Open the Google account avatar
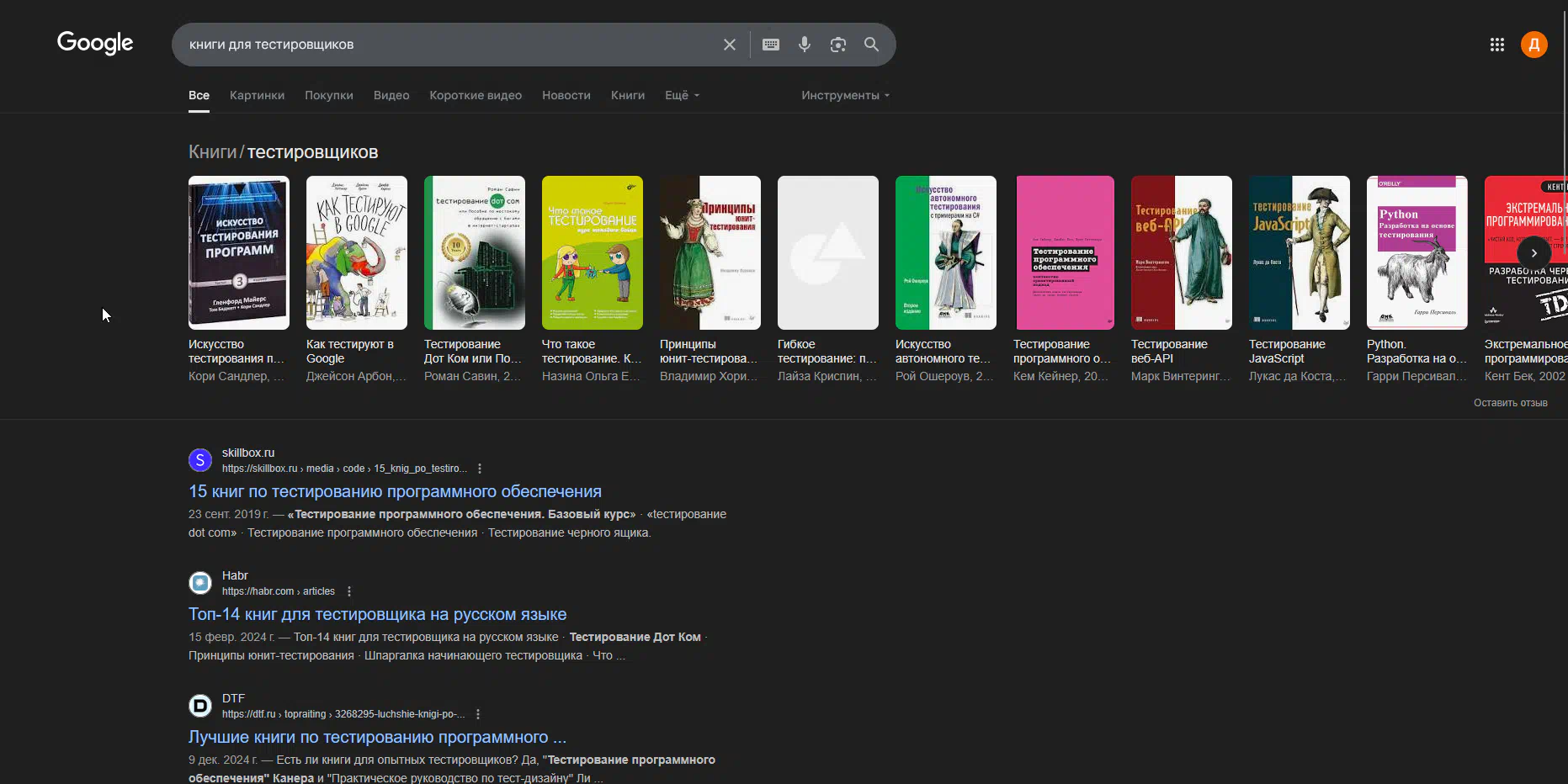The image size is (1568, 784). point(1534,45)
